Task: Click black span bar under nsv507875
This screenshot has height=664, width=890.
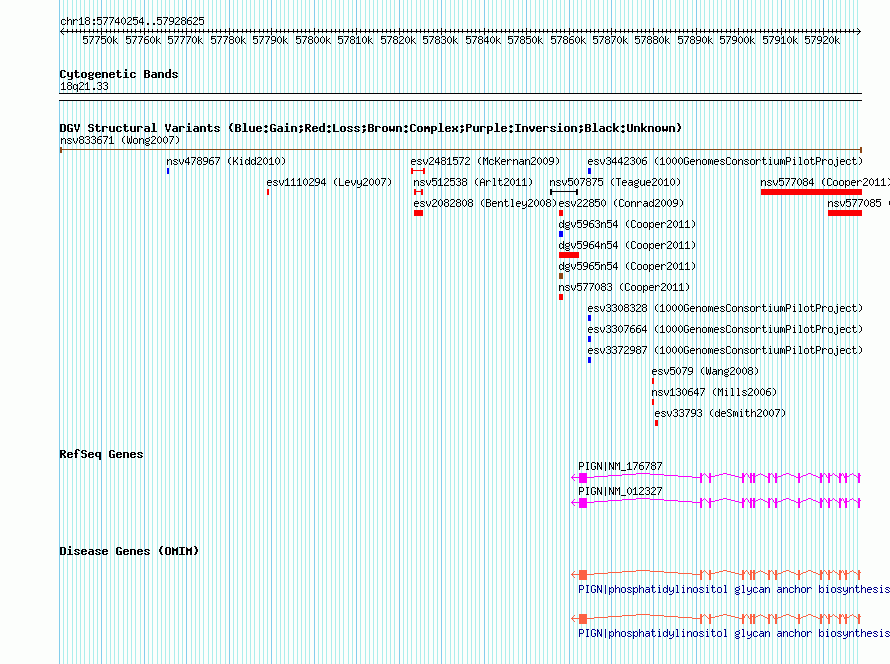Action: click(564, 192)
